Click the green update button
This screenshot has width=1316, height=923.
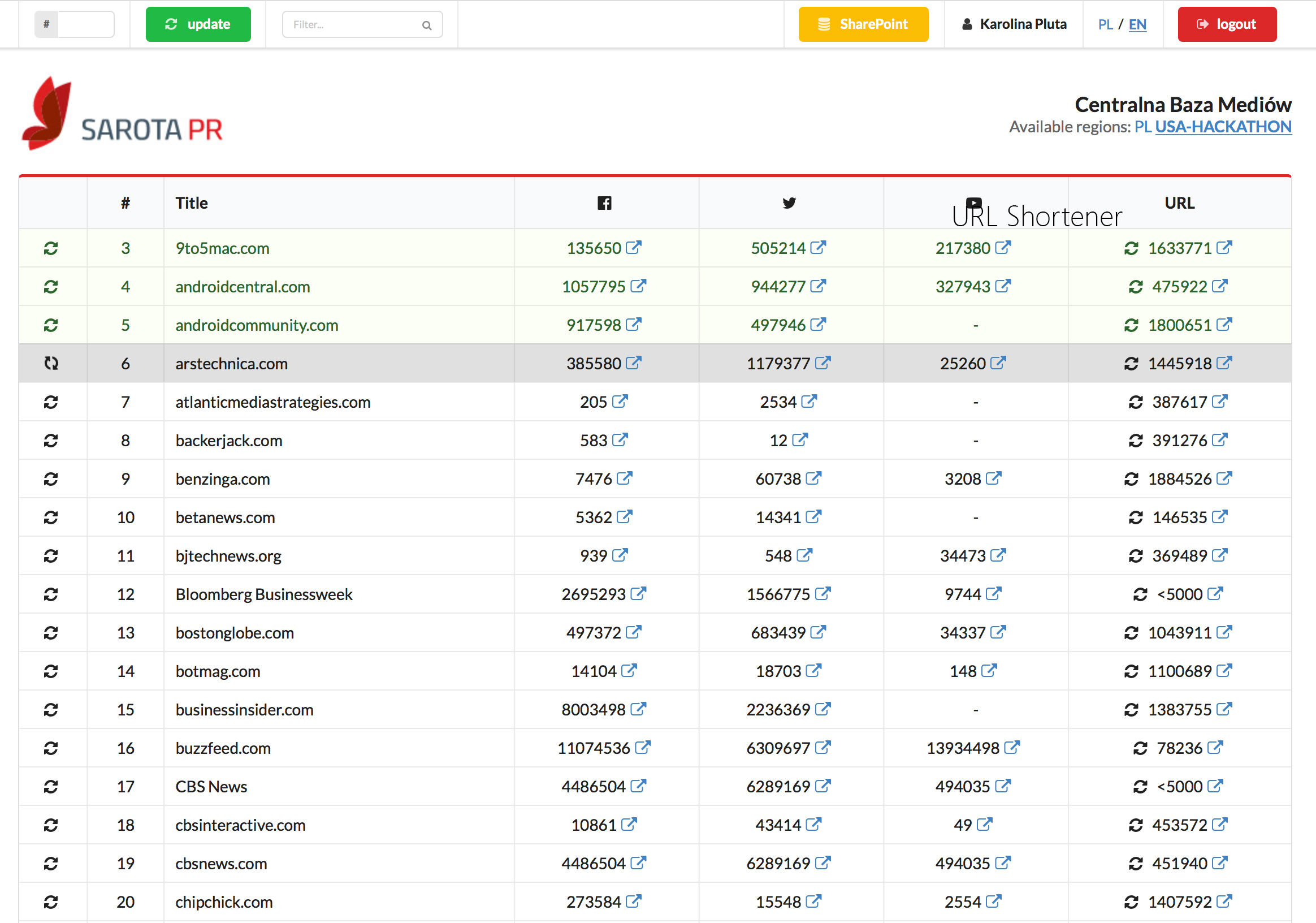point(198,24)
